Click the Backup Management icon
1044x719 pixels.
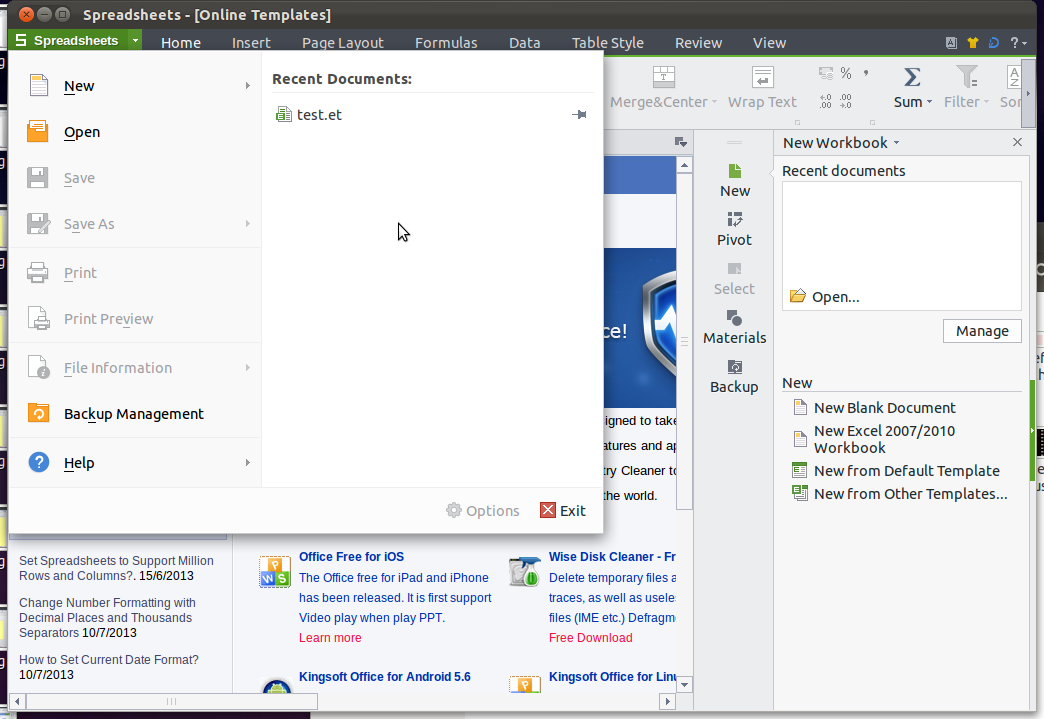(38, 413)
